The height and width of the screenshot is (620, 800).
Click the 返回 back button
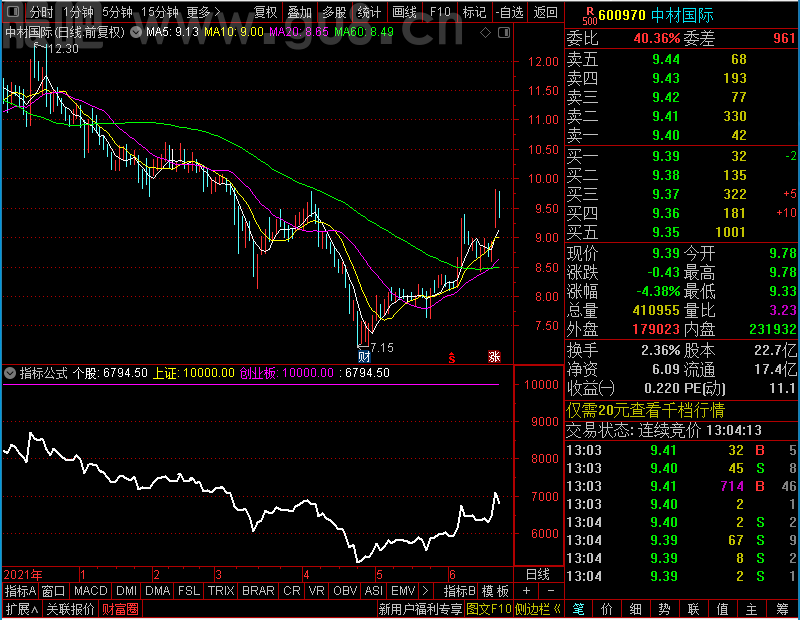545,12
